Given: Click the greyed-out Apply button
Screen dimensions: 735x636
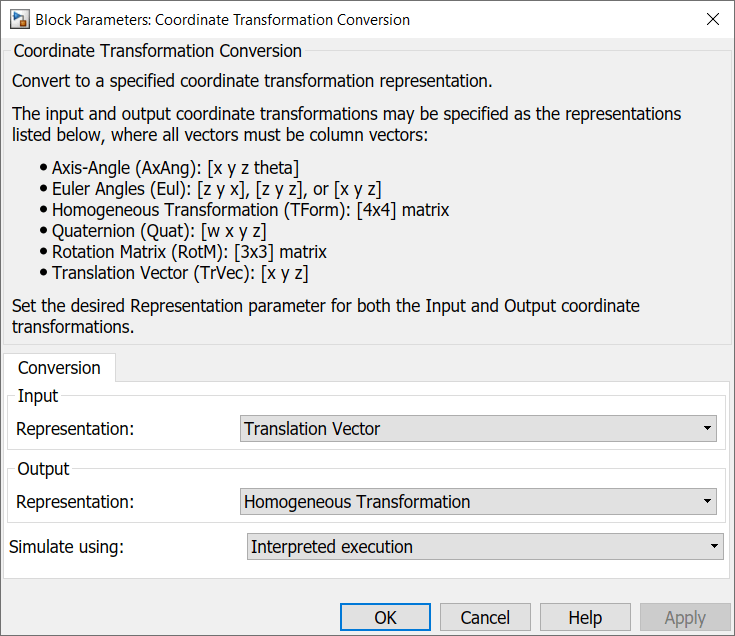Looking at the screenshot, I should [685, 618].
